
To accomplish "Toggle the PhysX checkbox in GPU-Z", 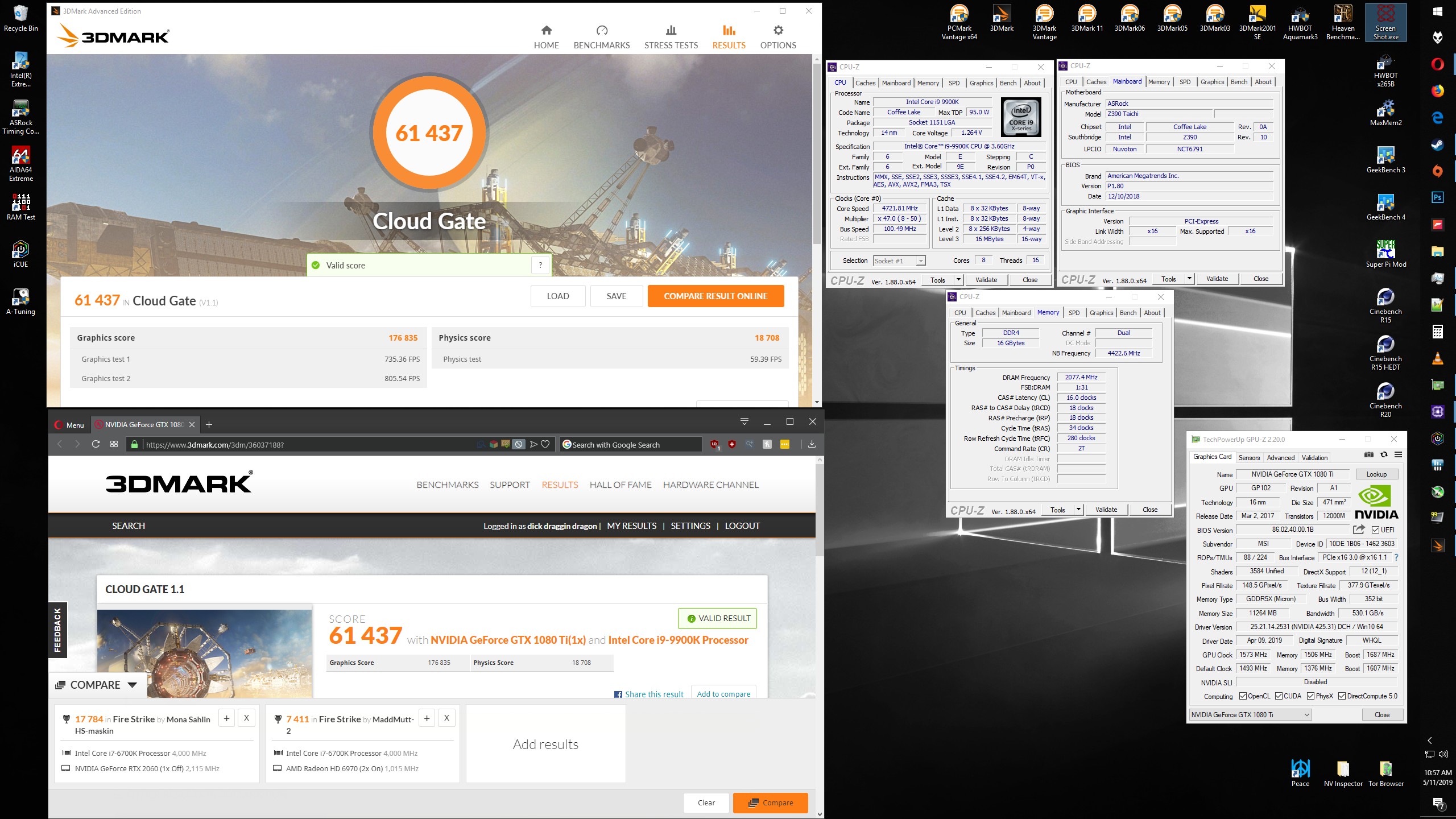I will (x=1310, y=696).
